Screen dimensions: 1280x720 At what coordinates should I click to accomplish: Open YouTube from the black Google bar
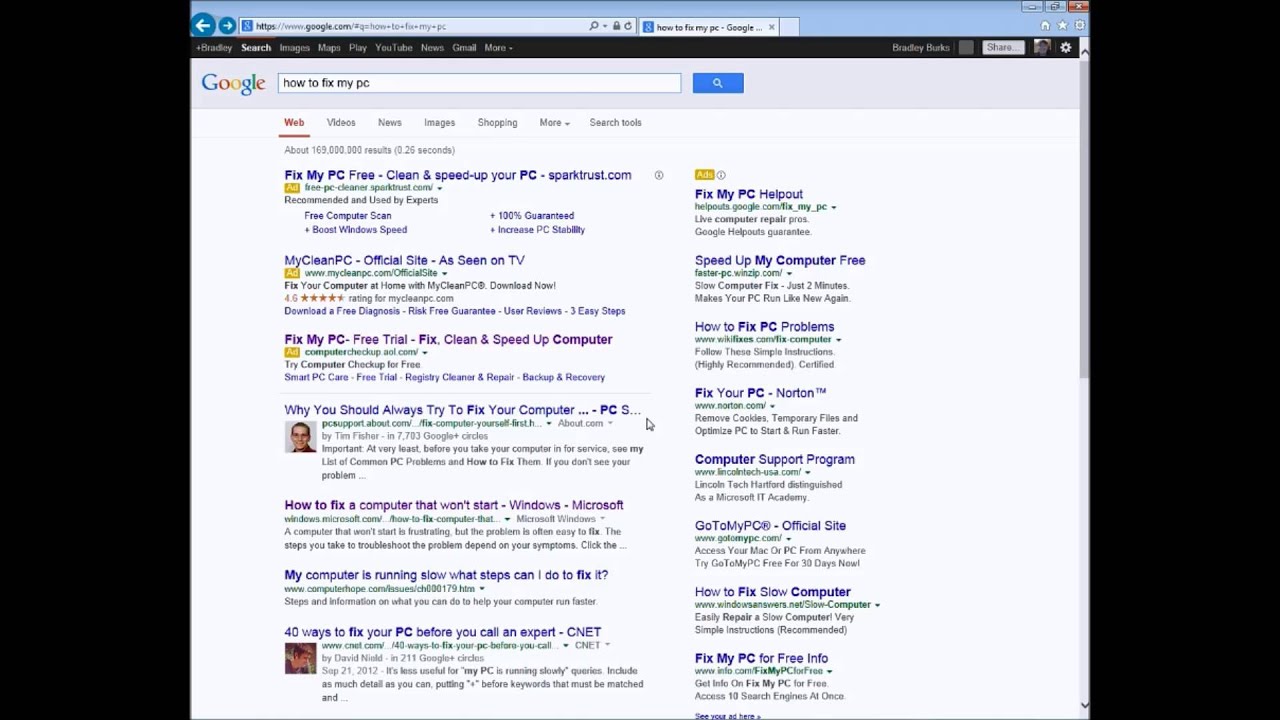(393, 47)
